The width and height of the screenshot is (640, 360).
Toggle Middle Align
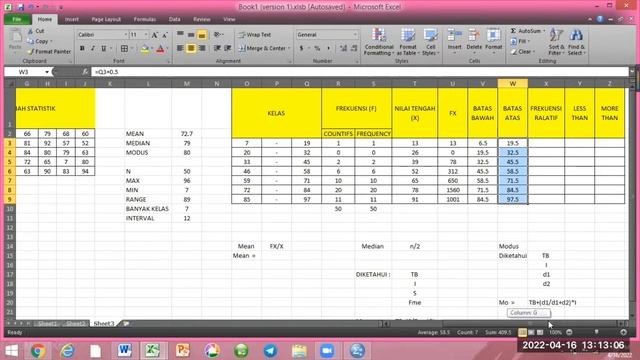(191, 36)
